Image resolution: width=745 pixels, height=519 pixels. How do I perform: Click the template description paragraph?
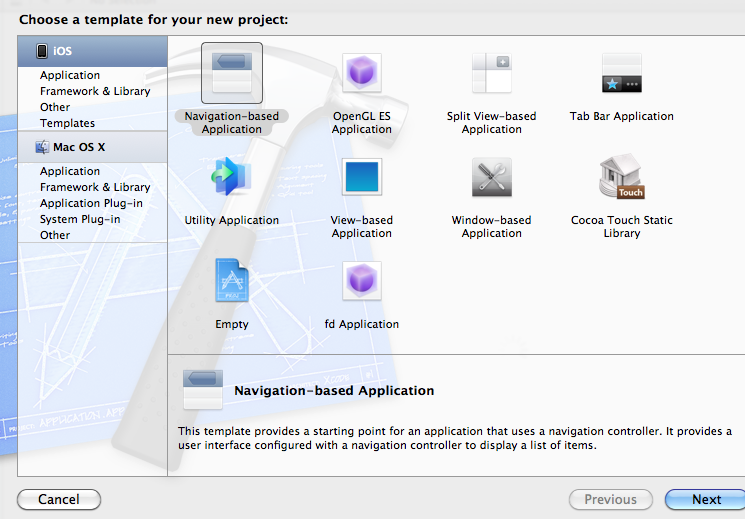tap(455, 438)
